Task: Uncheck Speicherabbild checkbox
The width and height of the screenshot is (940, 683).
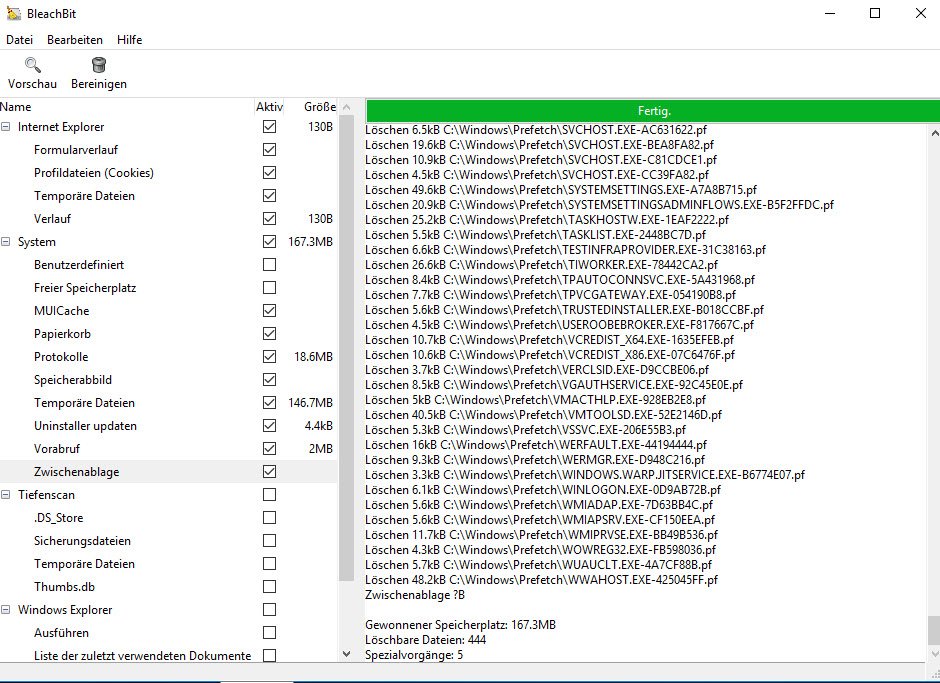Action: 270,380
